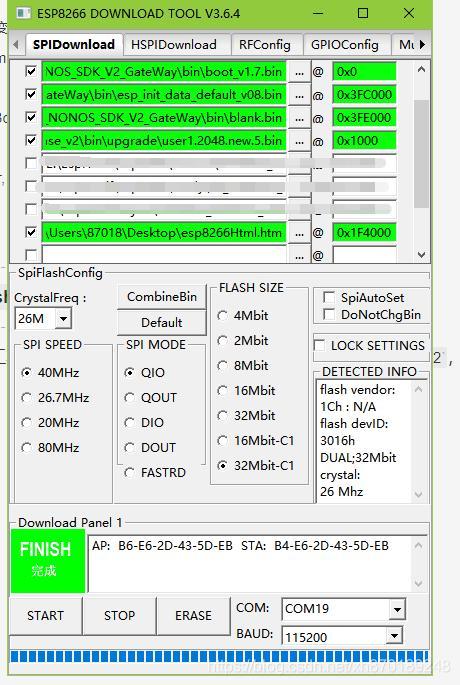Open the GPIOConfig tab
The width and height of the screenshot is (460, 685).
345,45
